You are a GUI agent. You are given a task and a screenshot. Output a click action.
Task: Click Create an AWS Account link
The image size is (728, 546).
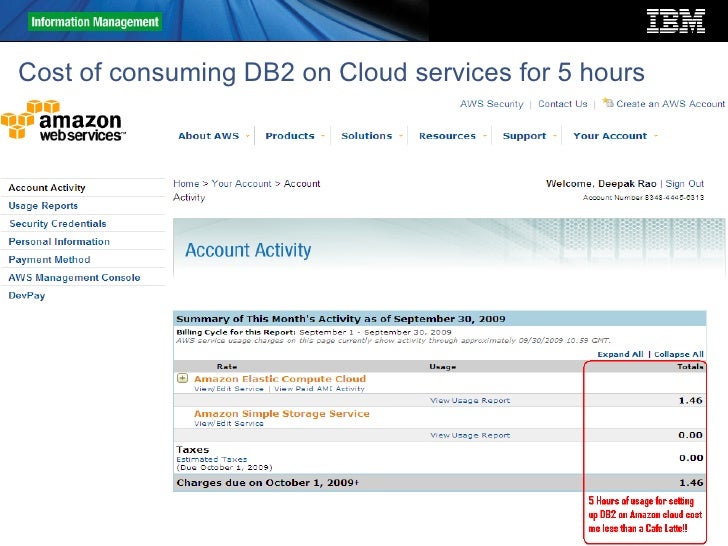(670, 104)
